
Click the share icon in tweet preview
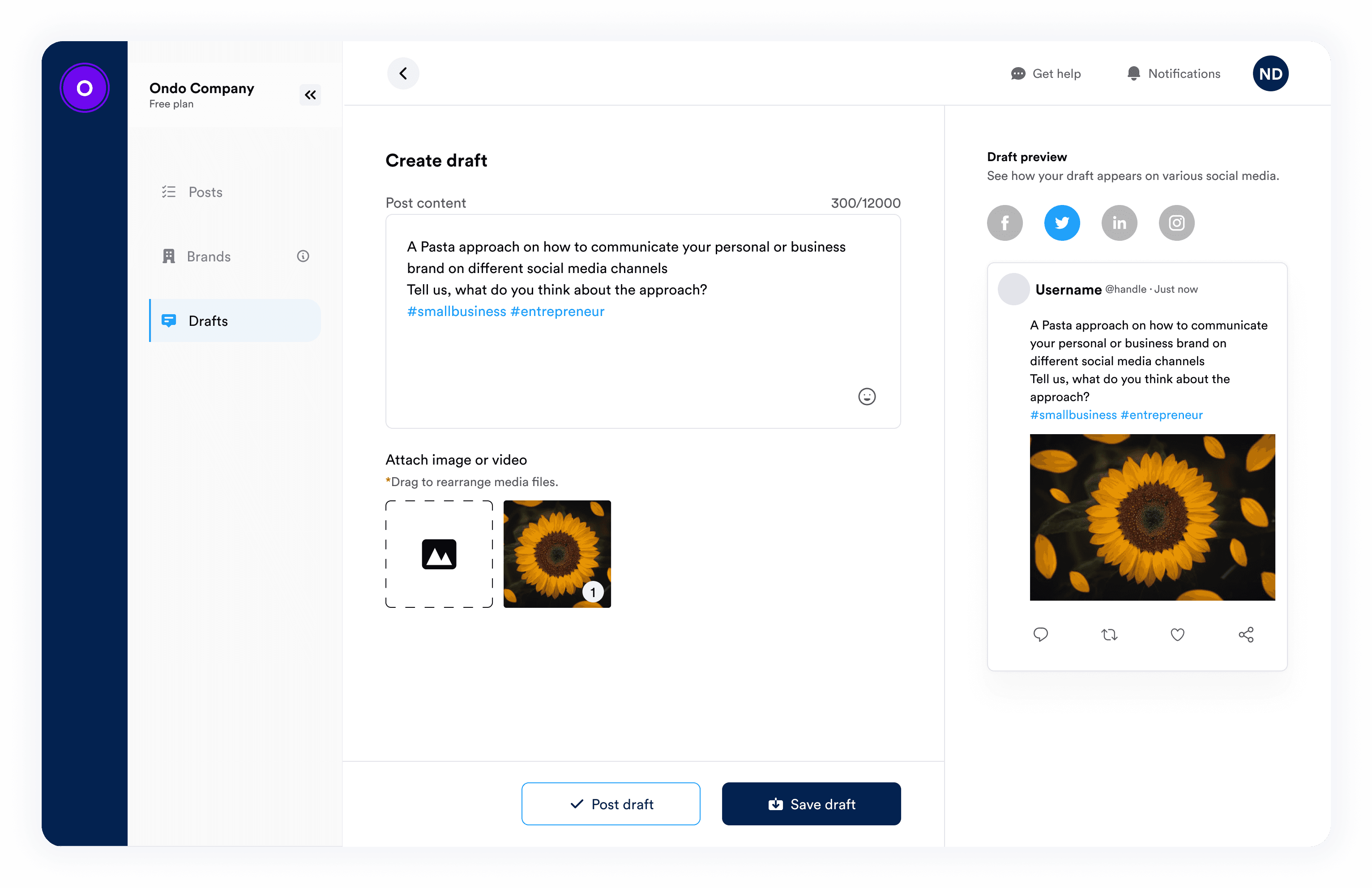(x=1246, y=635)
